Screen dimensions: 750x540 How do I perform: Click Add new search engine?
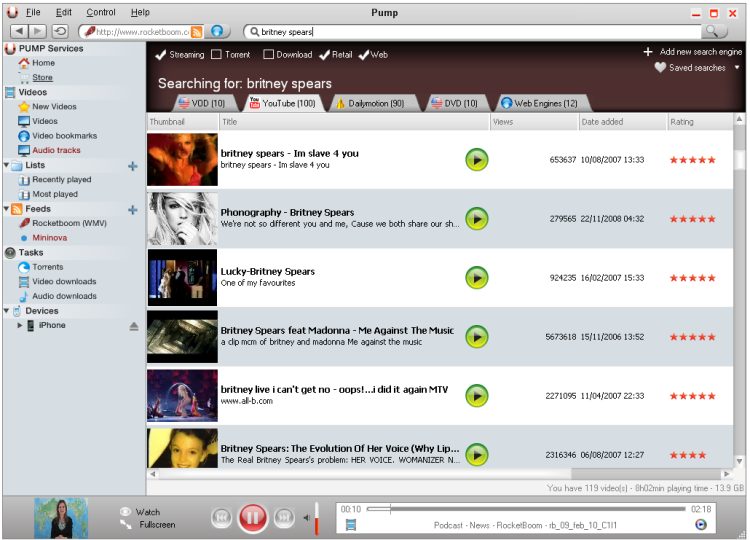coord(693,52)
